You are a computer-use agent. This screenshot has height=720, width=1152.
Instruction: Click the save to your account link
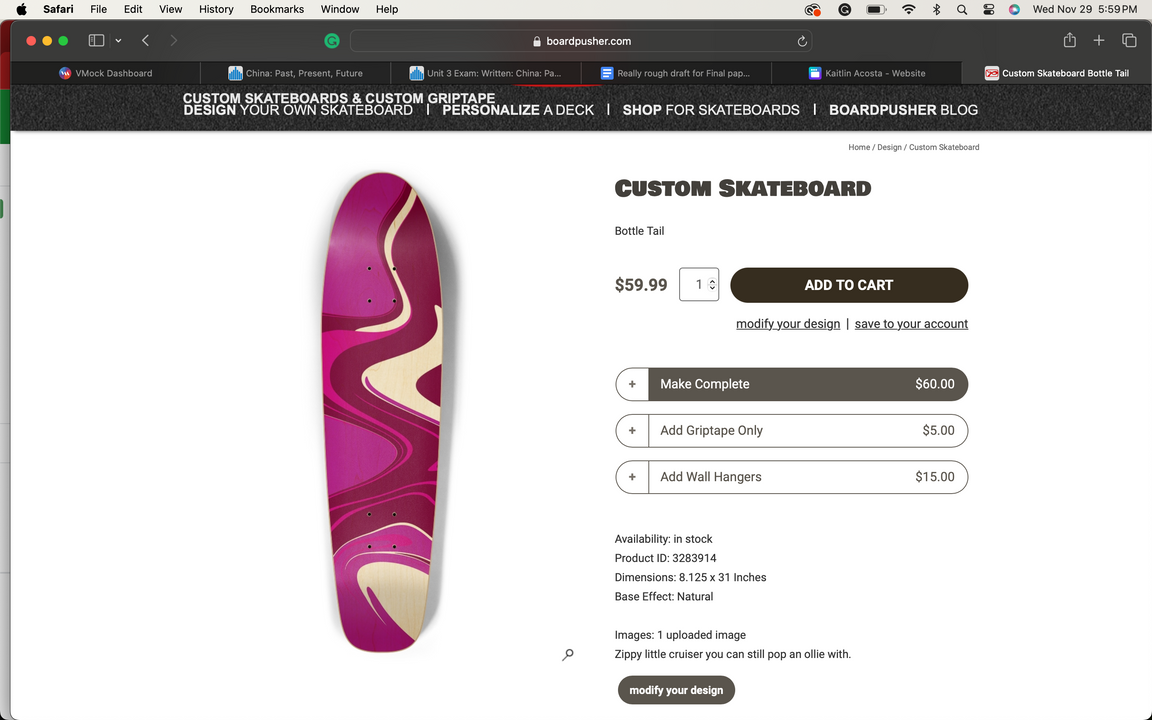tap(911, 324)
